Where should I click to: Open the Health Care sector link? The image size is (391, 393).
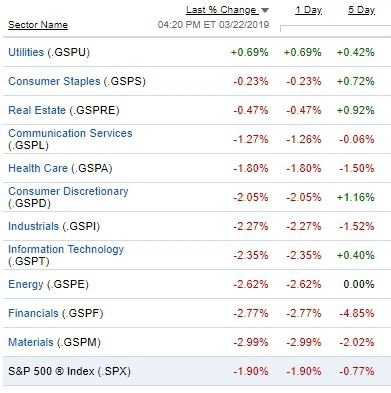38,168
